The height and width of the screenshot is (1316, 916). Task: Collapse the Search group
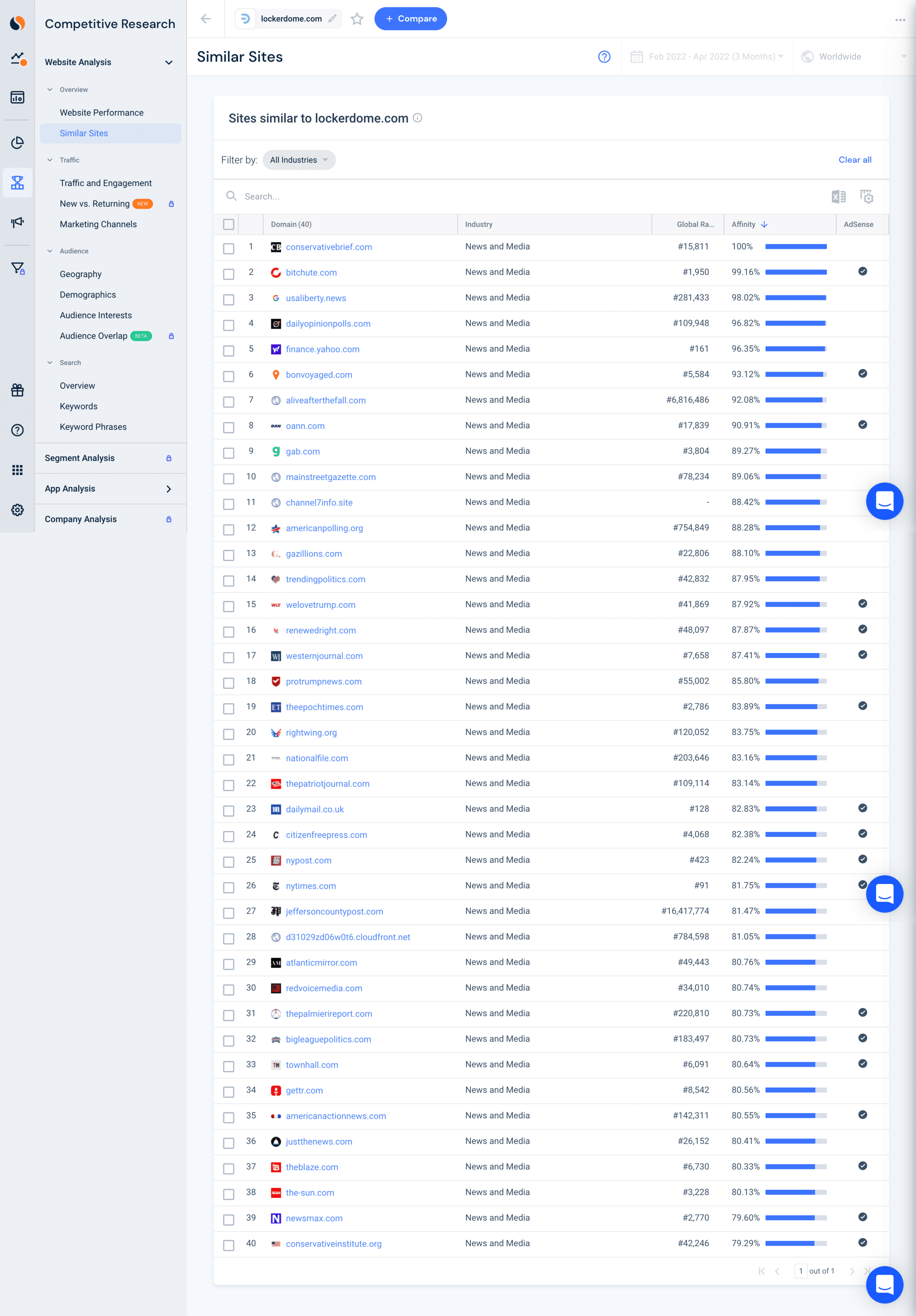point(50,363)
